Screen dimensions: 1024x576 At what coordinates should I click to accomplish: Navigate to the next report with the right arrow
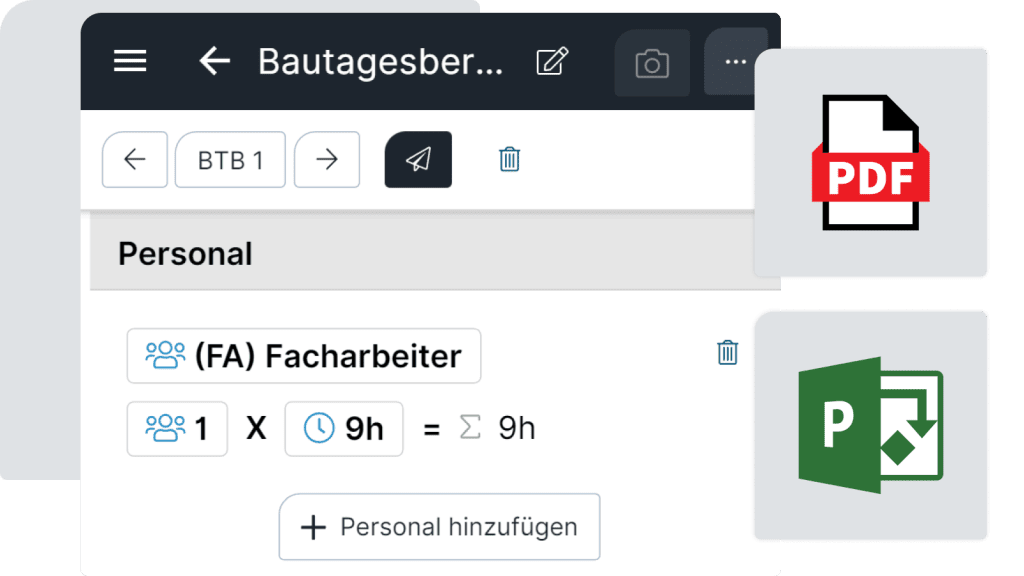(x=327, y=159)
